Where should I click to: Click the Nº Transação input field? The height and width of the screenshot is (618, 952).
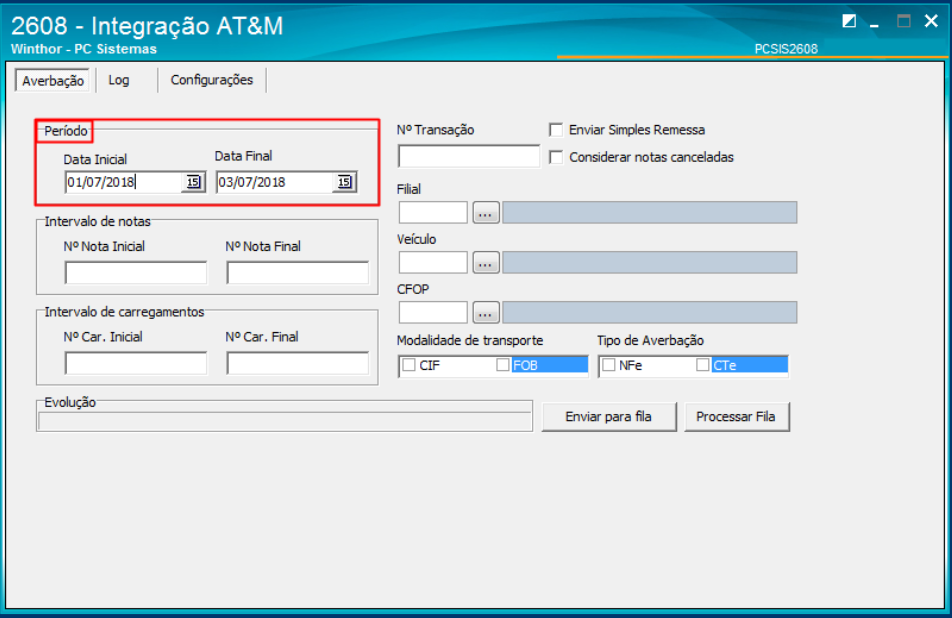(469, 156)
